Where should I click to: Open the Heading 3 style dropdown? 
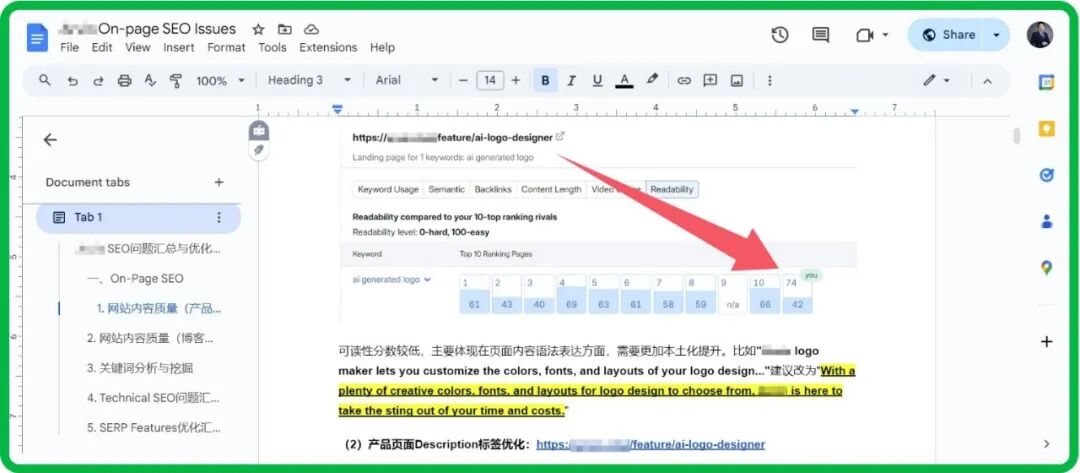309,81
